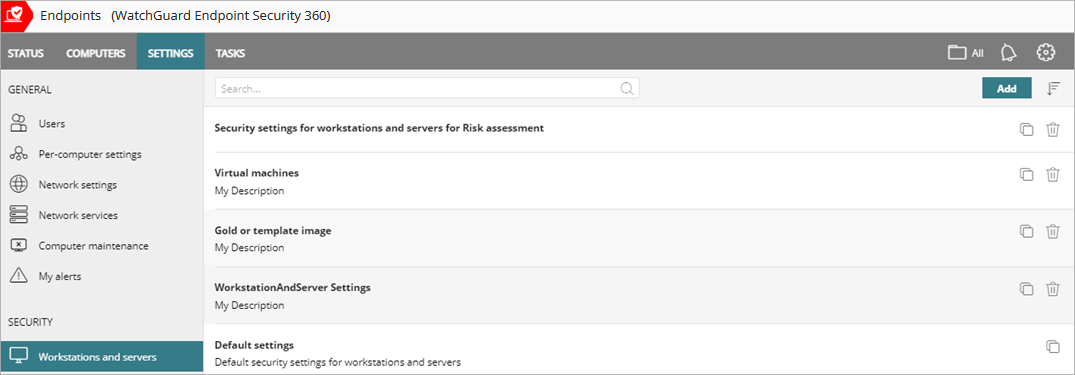
Task: Copy the Virtual machines profile
Action: click(1026, 175)
